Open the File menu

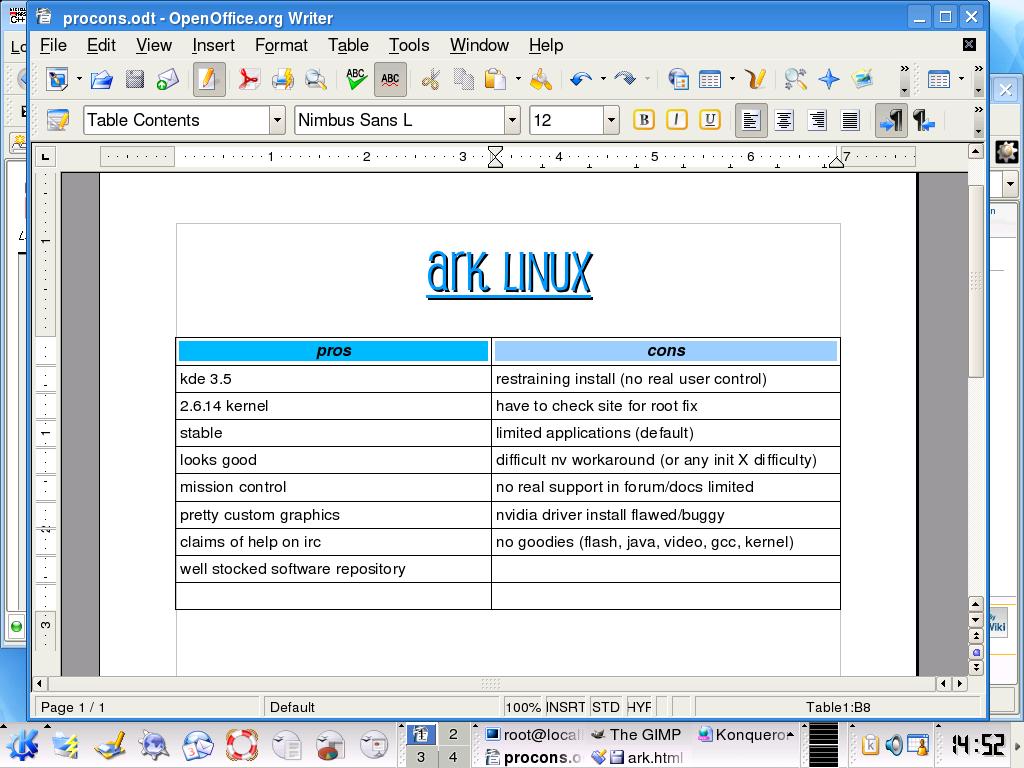(x=53, y=45)
